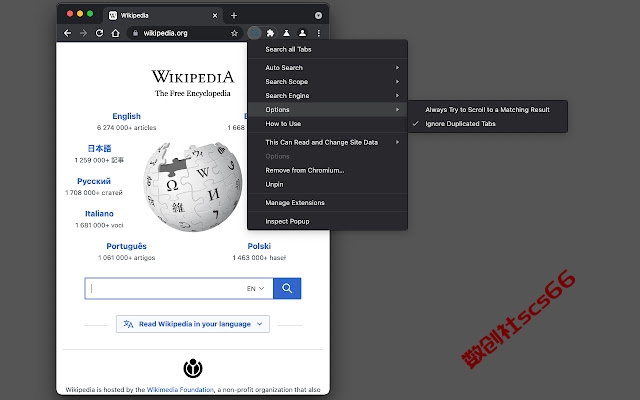Open the profile avatar icon
The height and width of the screenshot is (400, 640).
(x=302, y=33)
